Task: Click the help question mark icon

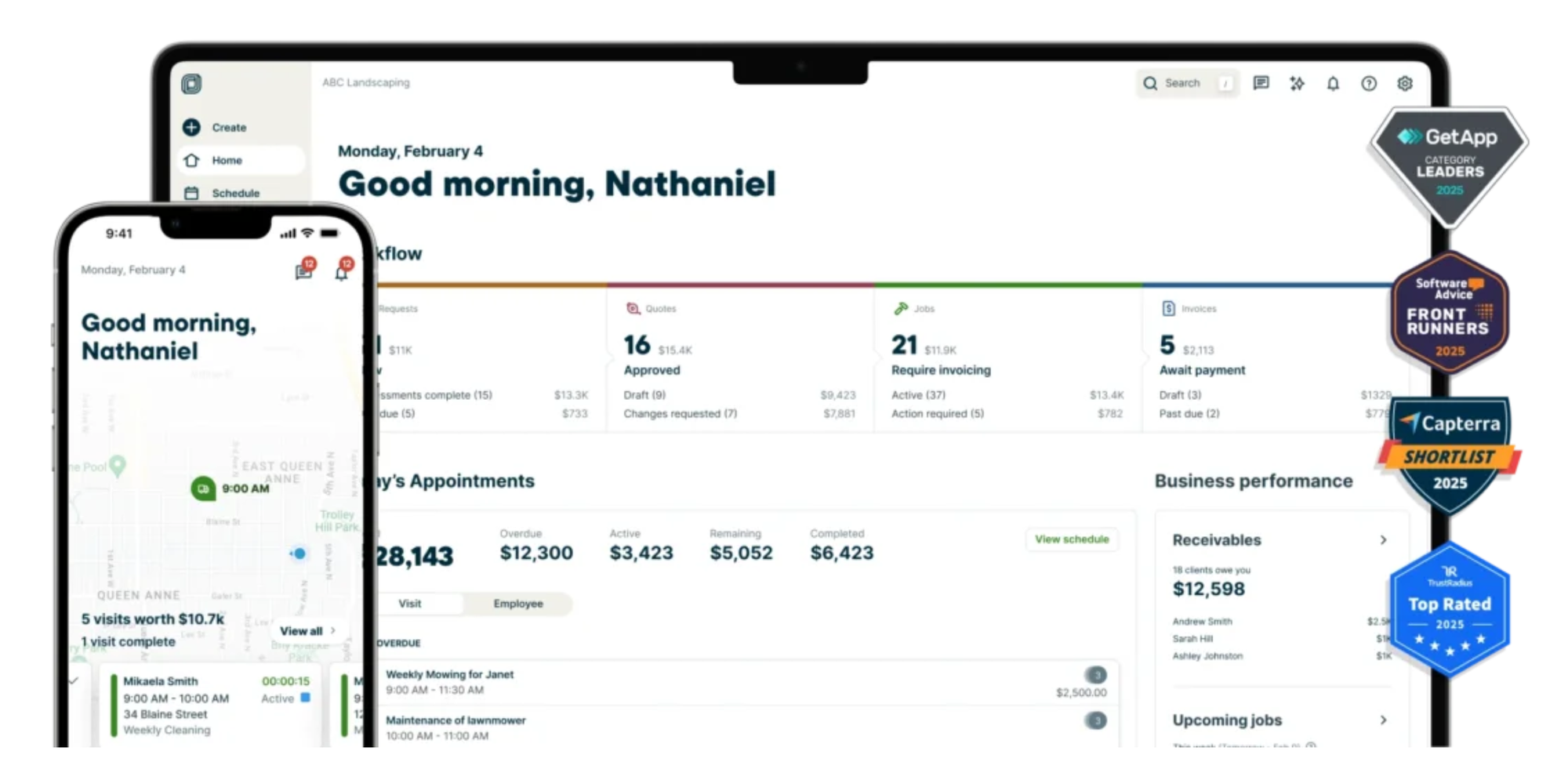Action: tap(1369, 83)
